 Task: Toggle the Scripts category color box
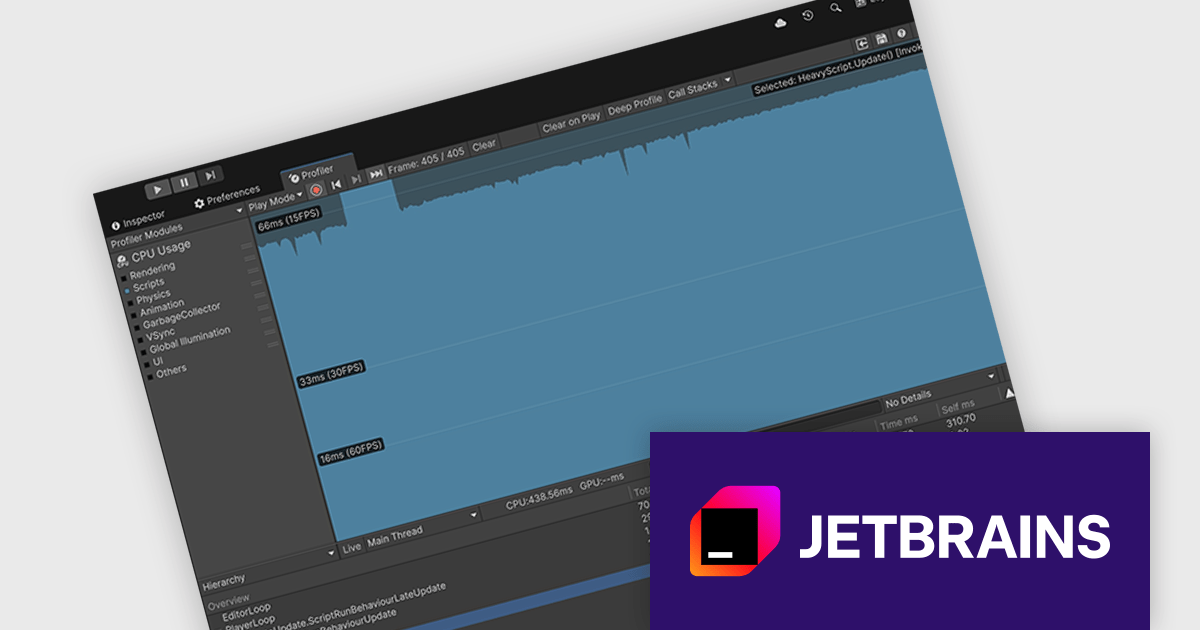[x=127, y=290]
